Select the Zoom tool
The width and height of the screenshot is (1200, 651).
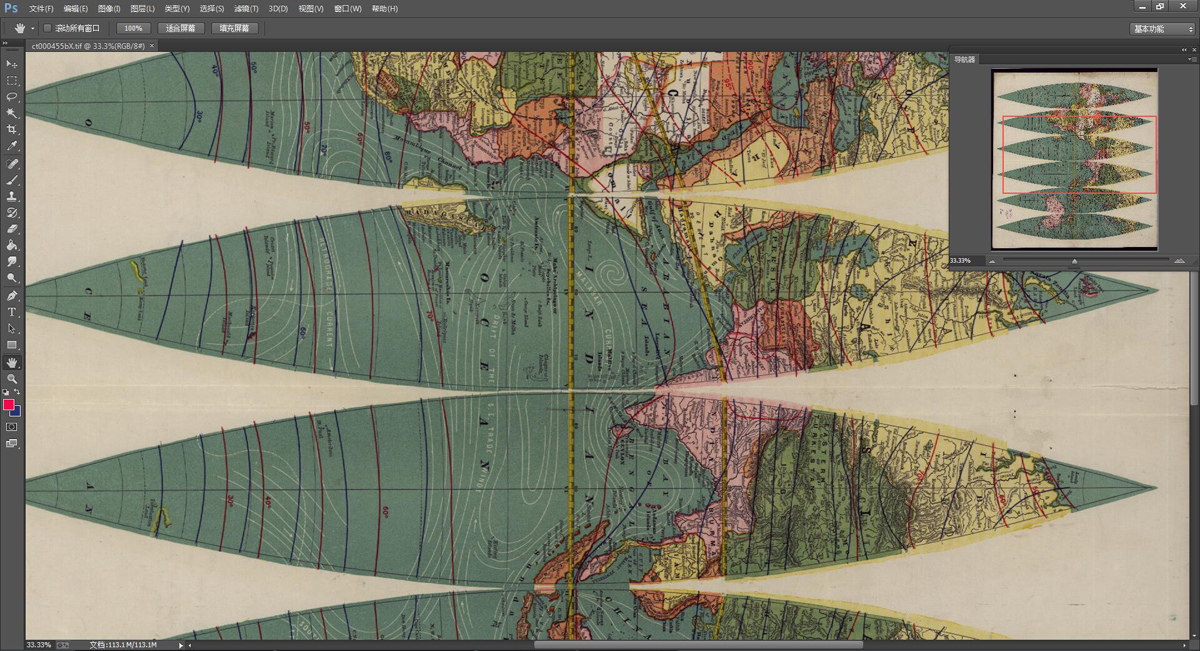coord(12,379)
